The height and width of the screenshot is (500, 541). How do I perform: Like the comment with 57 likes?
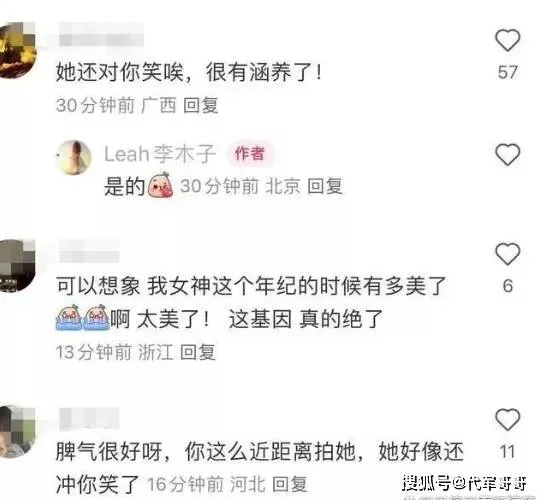(508, 40)
